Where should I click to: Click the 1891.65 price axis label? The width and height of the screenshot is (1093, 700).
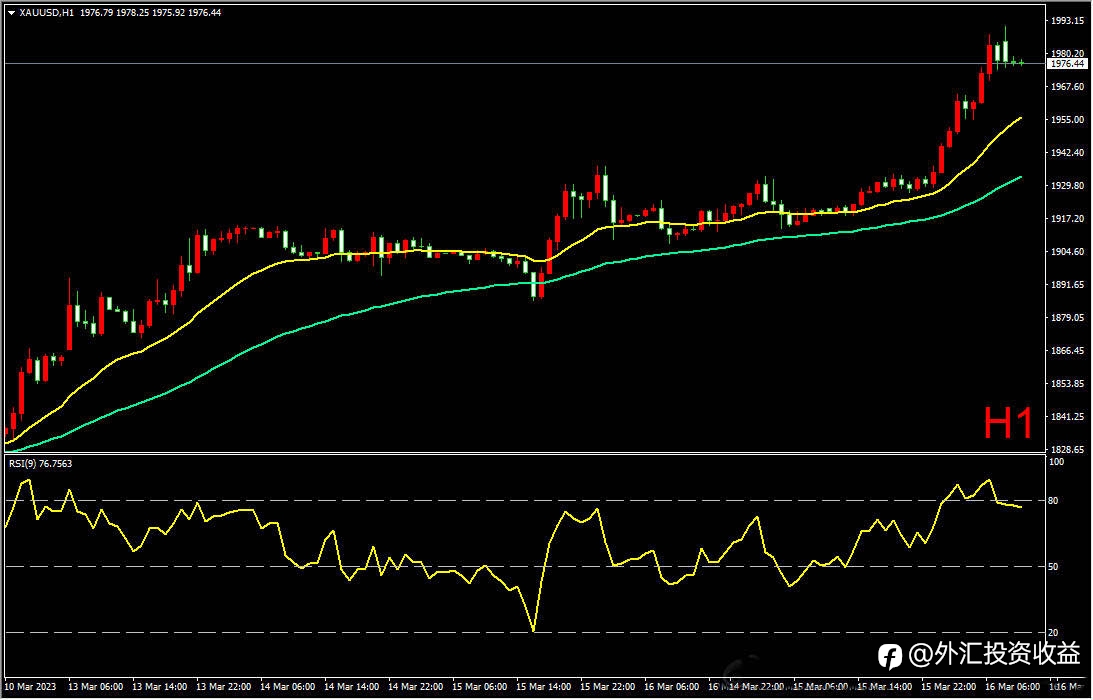click(x=1067, y=285)
